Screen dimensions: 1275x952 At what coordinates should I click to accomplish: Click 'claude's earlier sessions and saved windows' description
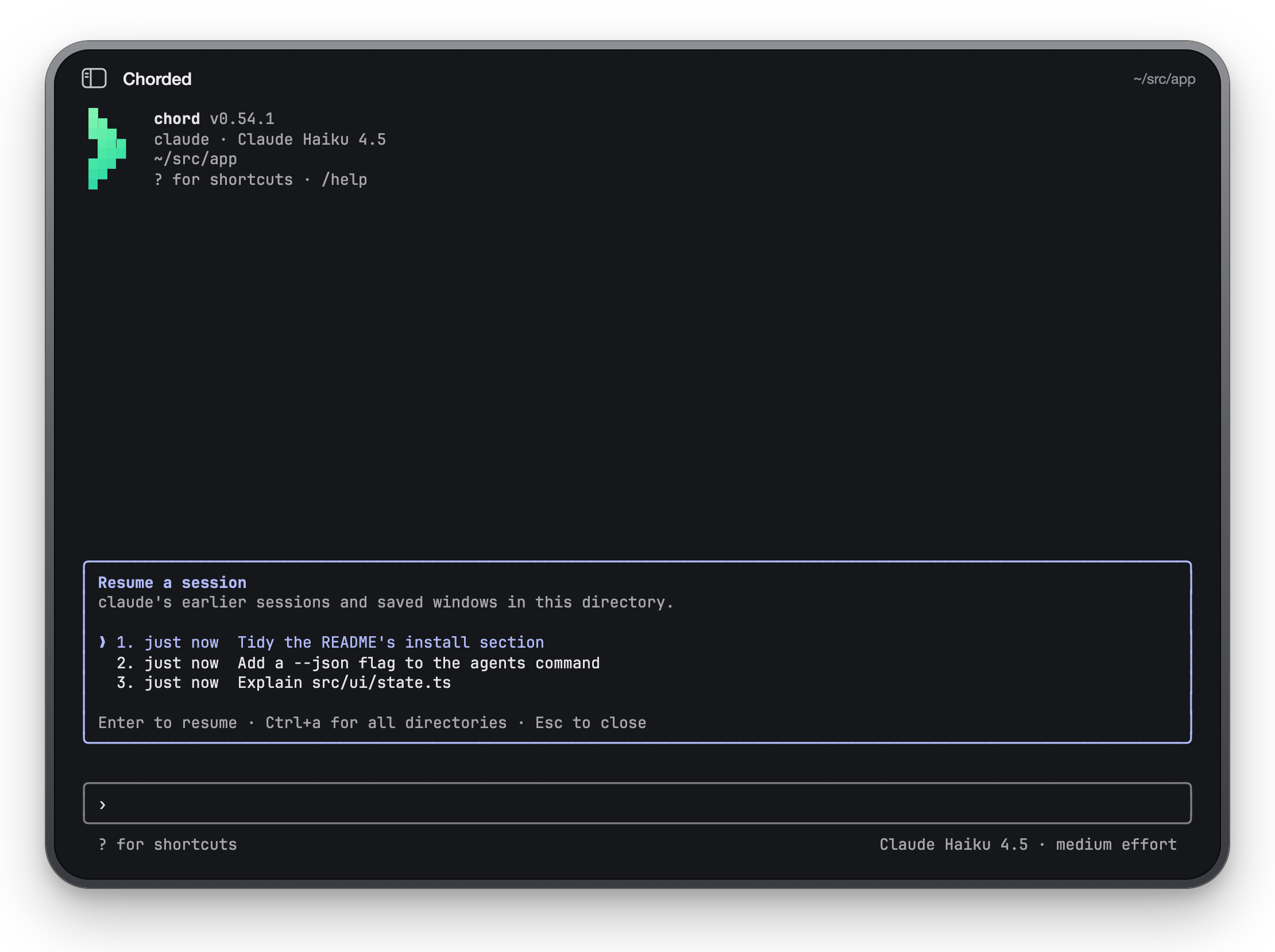(385, 602)
